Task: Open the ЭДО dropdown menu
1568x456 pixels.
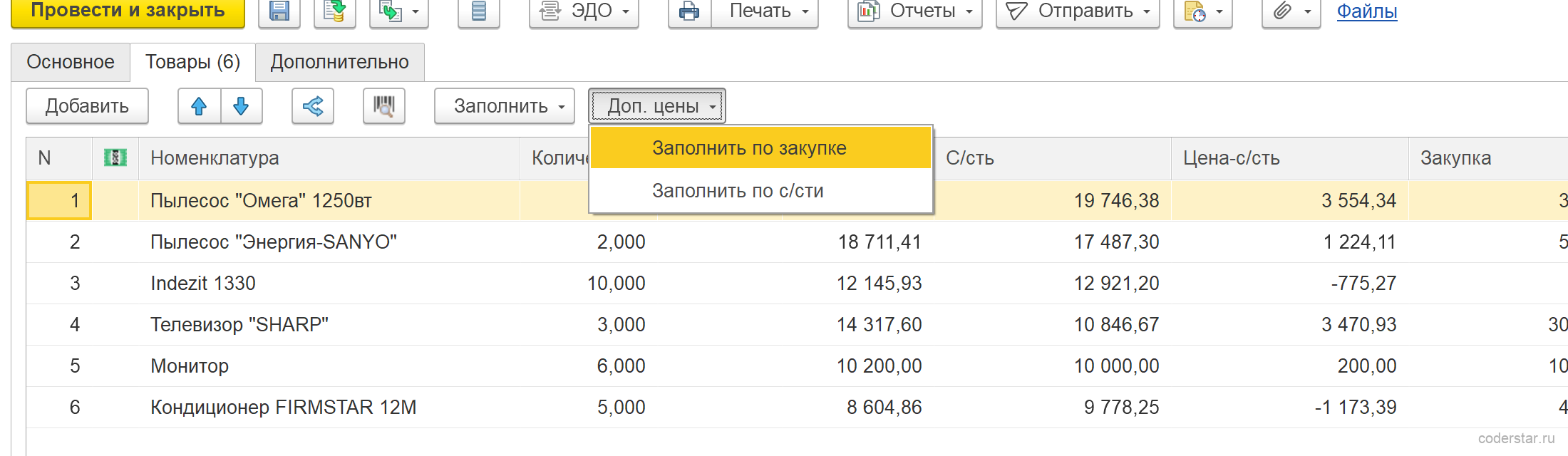Action: point(584,11)
